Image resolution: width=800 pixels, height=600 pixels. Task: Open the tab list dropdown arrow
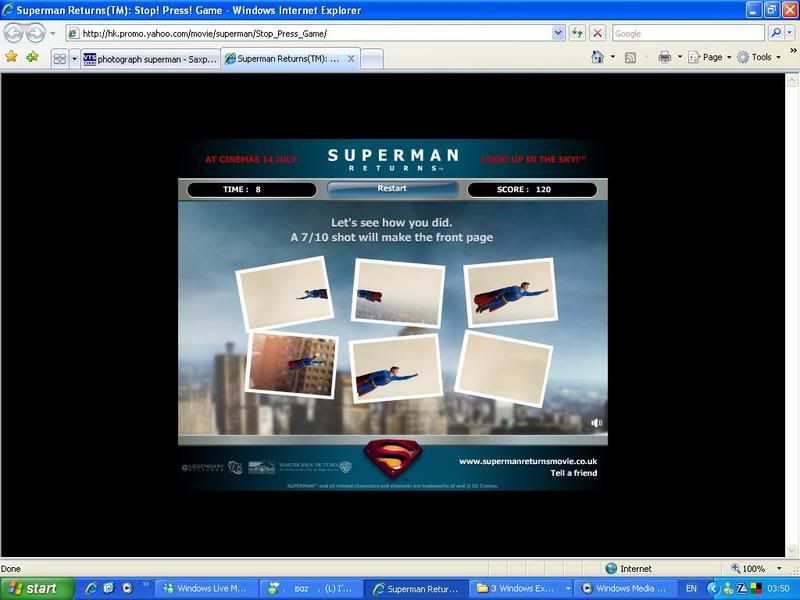pyautogui.click(x=74, y=59)
